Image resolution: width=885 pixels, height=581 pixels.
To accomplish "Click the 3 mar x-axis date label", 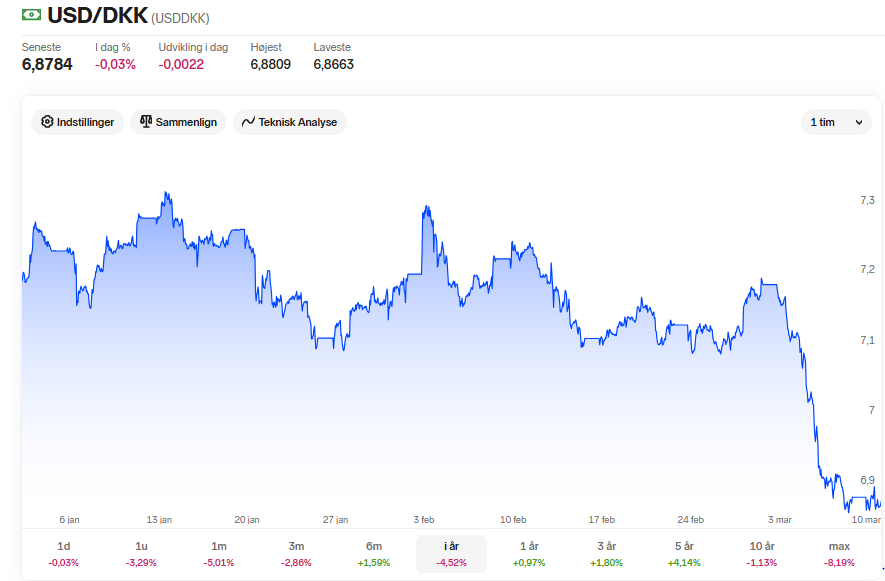I will (779, 519).
